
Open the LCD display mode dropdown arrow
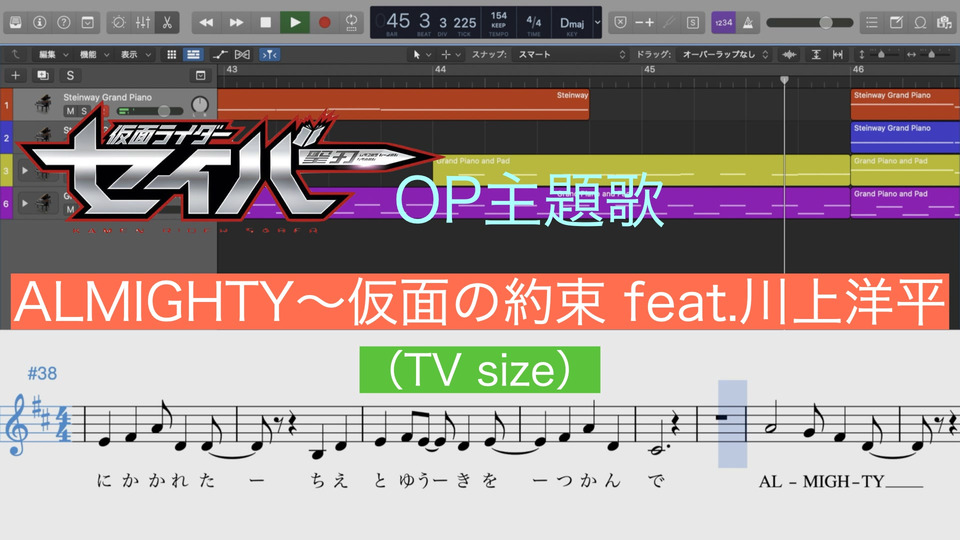[x=598, y=23]
